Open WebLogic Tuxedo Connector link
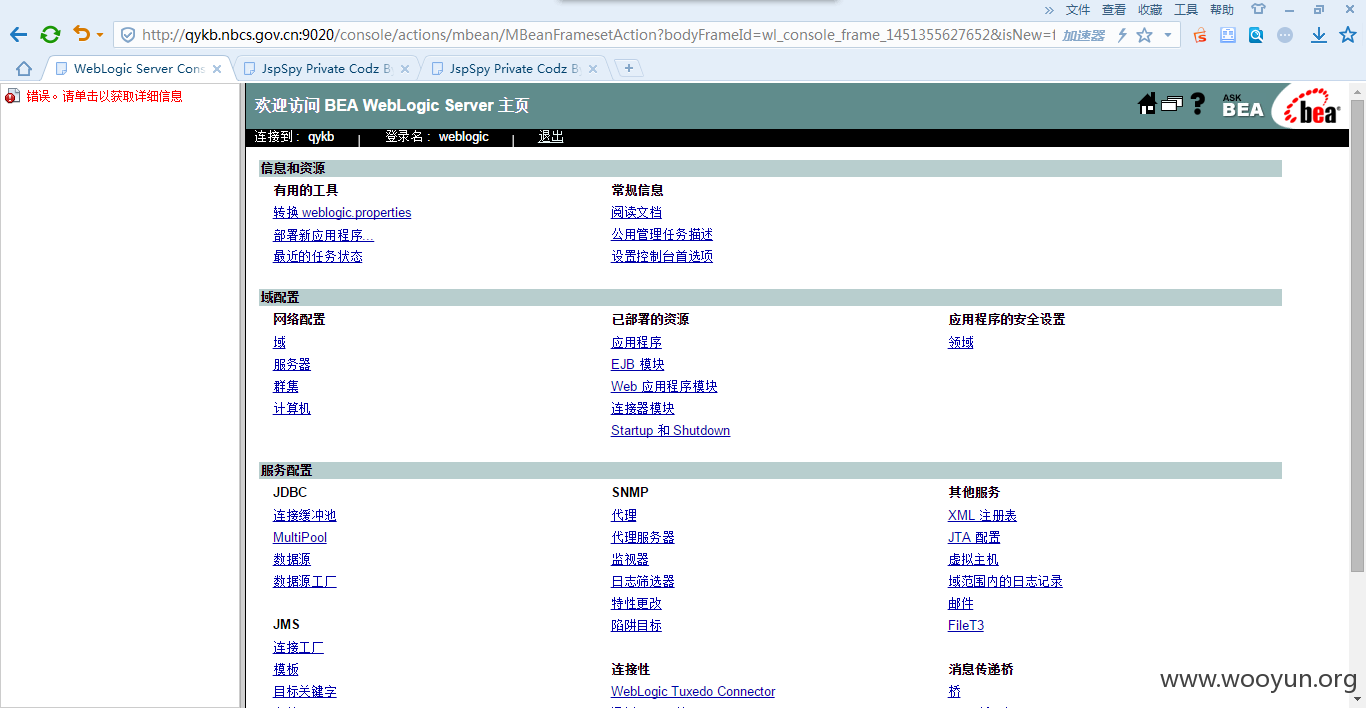Image resolution: width=1366 pixels, height=708 pixels. point(693,692)
